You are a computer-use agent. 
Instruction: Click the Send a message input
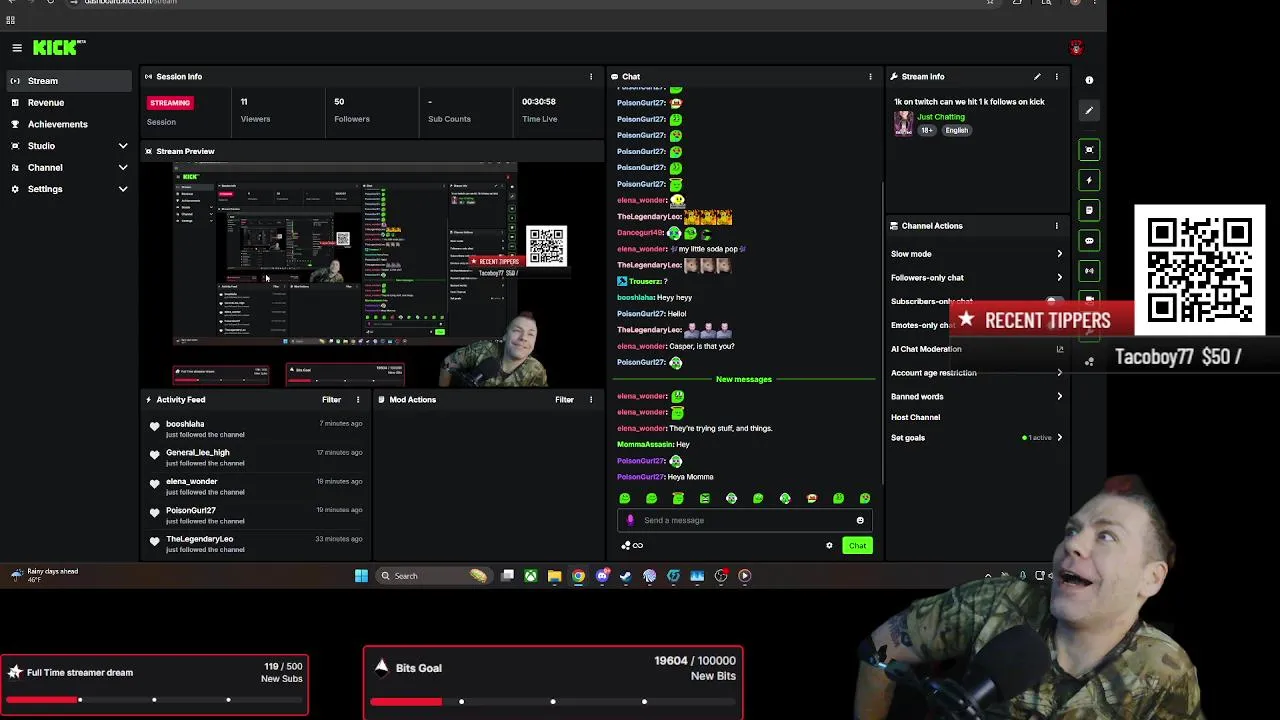pos(745,520)
